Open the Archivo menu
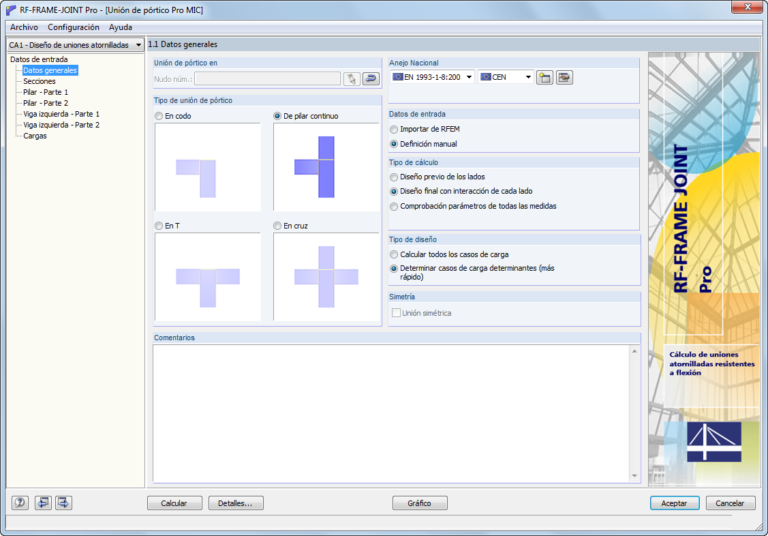768x536 pixels. coord(24,27)
